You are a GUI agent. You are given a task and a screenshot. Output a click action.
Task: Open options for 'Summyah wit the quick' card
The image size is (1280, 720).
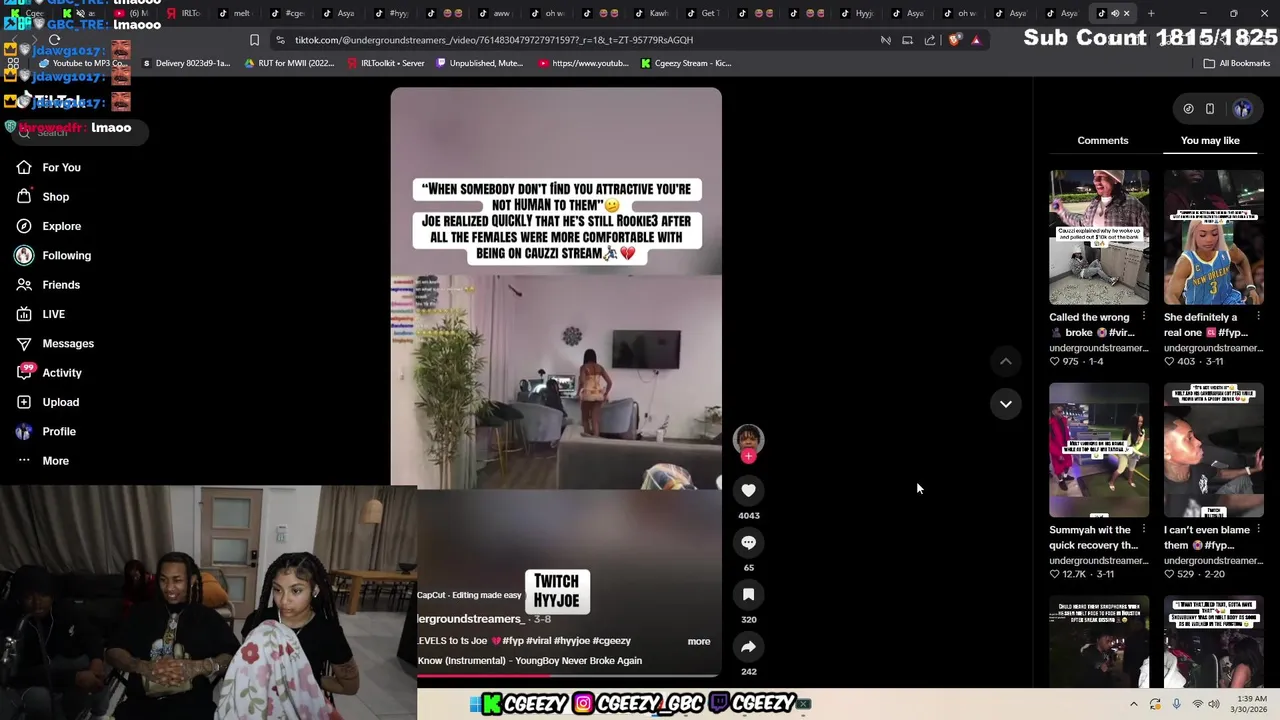click(1143, 530)
